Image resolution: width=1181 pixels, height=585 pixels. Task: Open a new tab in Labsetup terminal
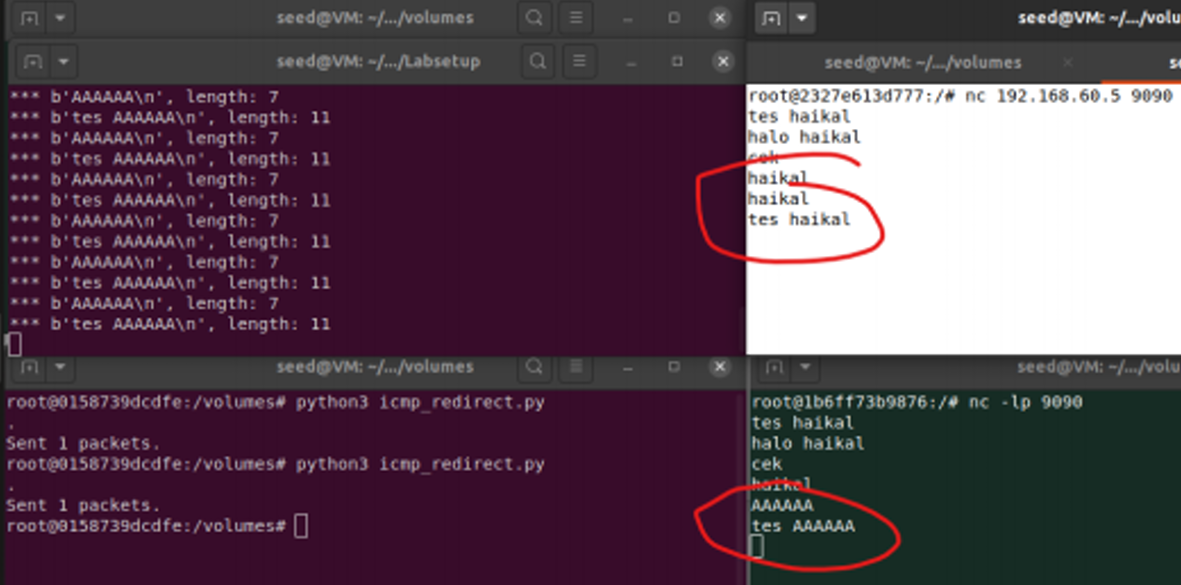32,62
